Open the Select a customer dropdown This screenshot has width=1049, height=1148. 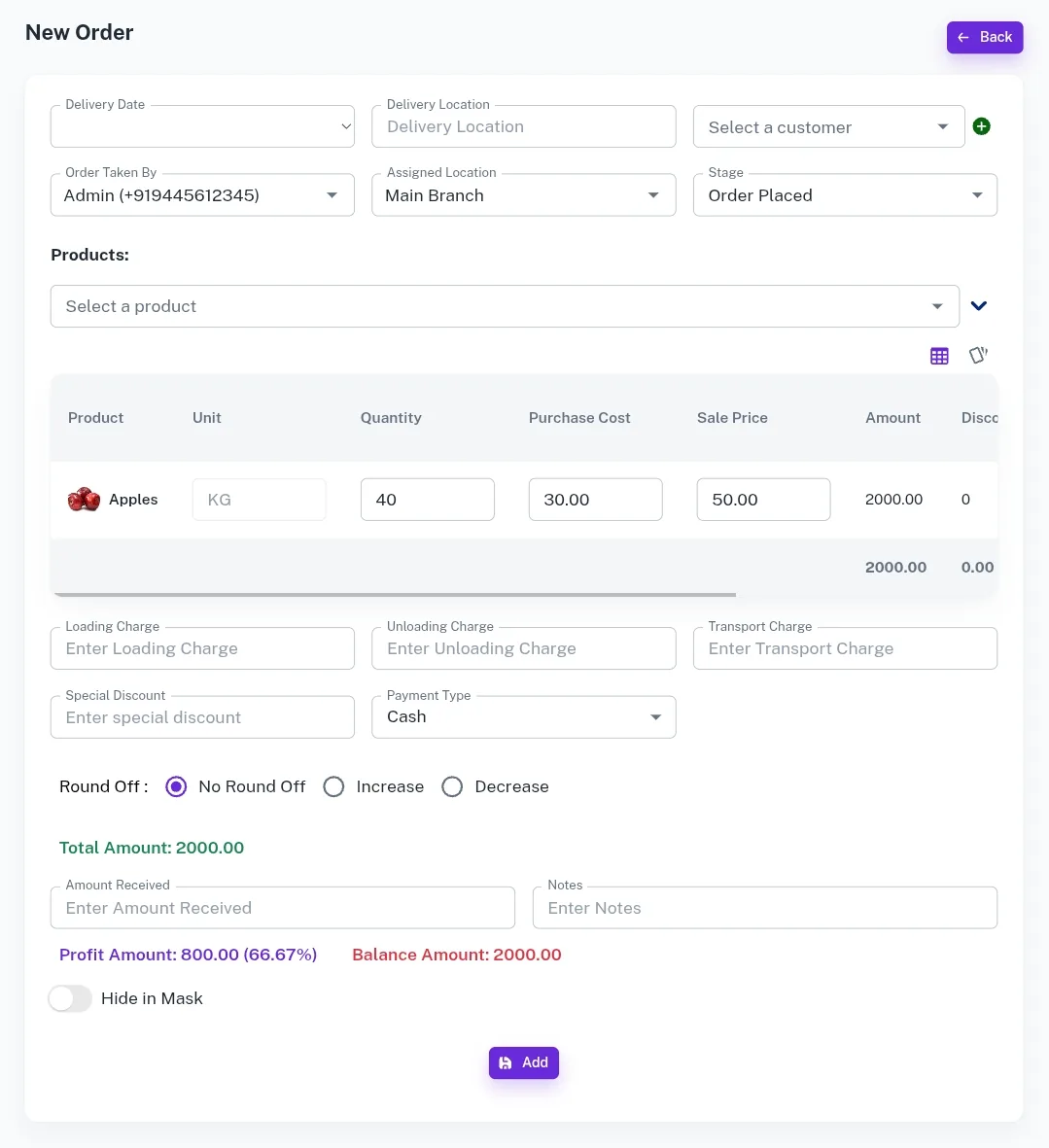[x=828, y=126]
